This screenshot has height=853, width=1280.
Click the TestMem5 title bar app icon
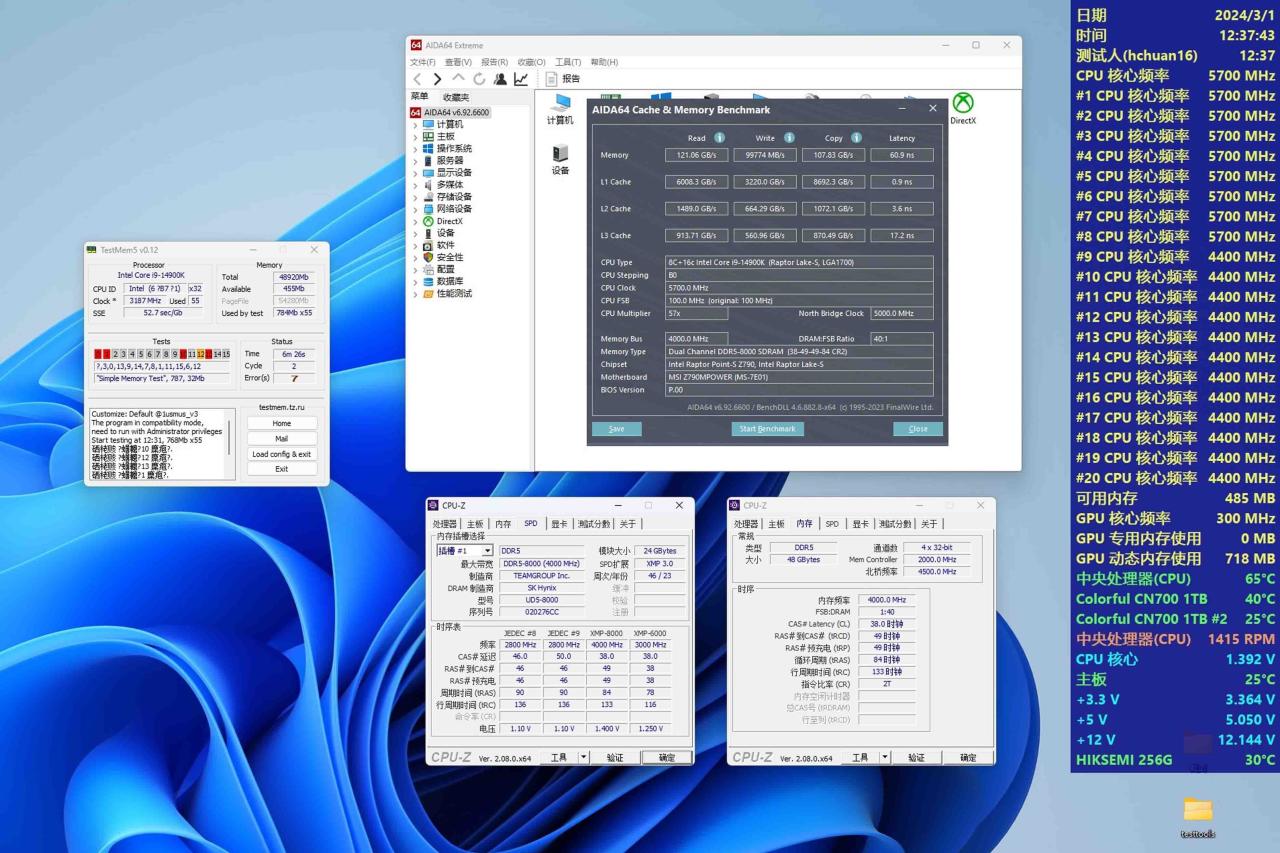pos(92,250)
